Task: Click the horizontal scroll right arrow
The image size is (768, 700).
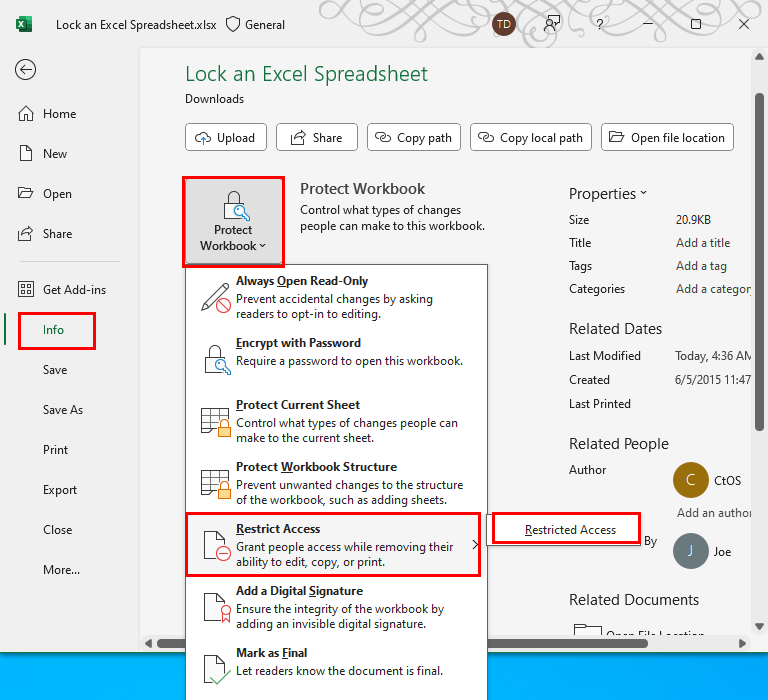Action: 742,643
